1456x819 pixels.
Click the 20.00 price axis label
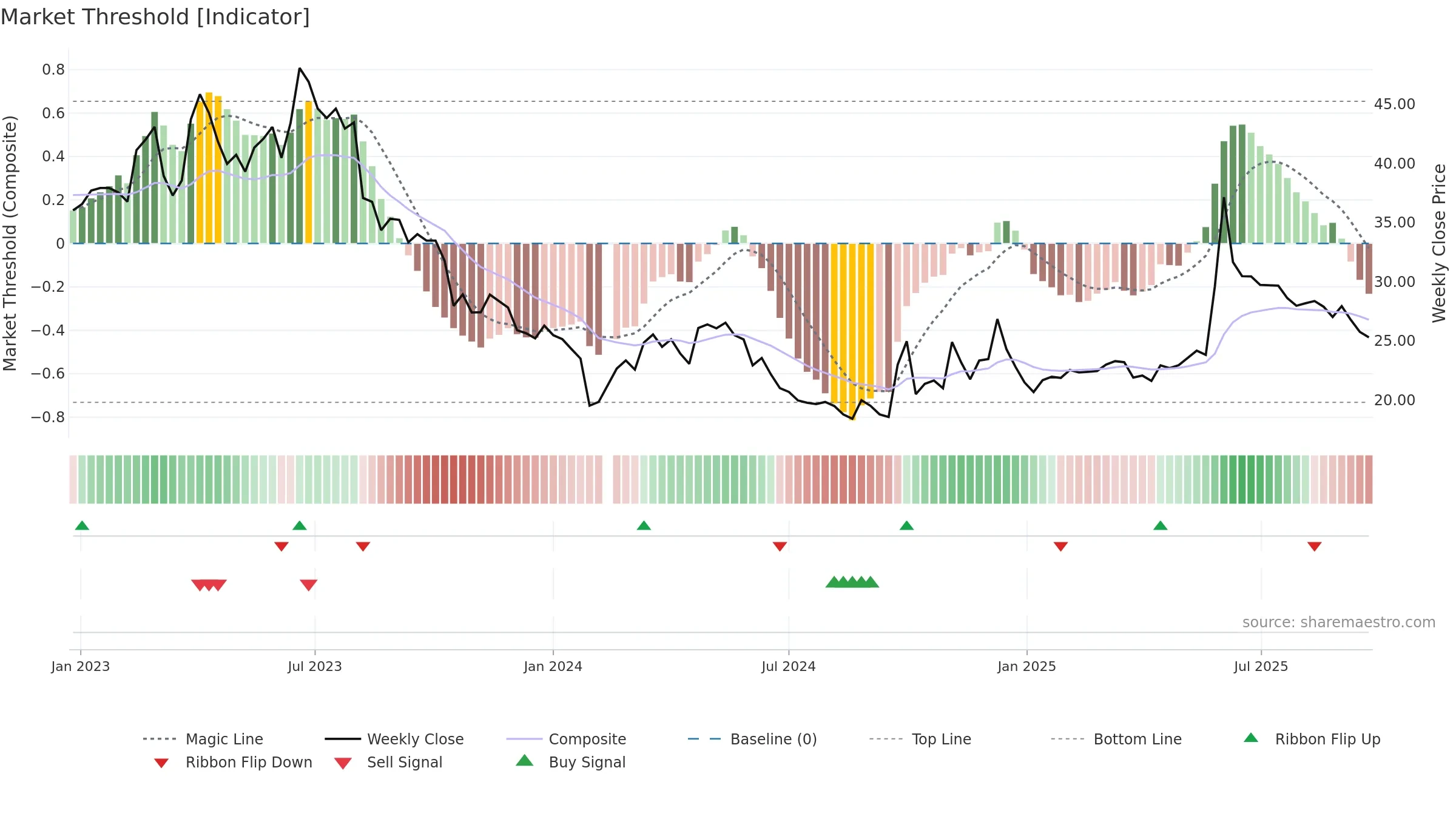pos(1395,400)
